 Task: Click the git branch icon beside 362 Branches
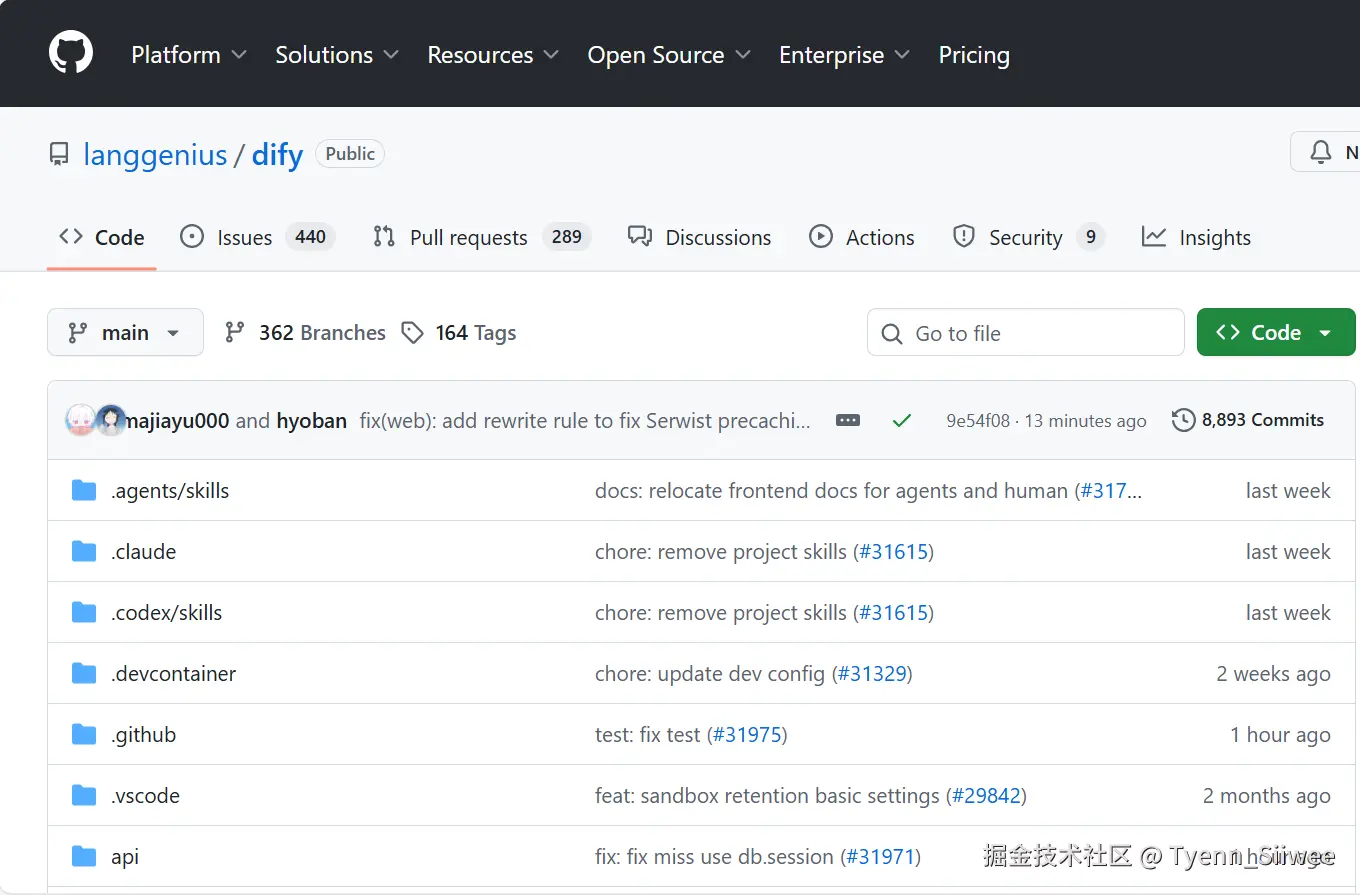[x=234, y=332]
